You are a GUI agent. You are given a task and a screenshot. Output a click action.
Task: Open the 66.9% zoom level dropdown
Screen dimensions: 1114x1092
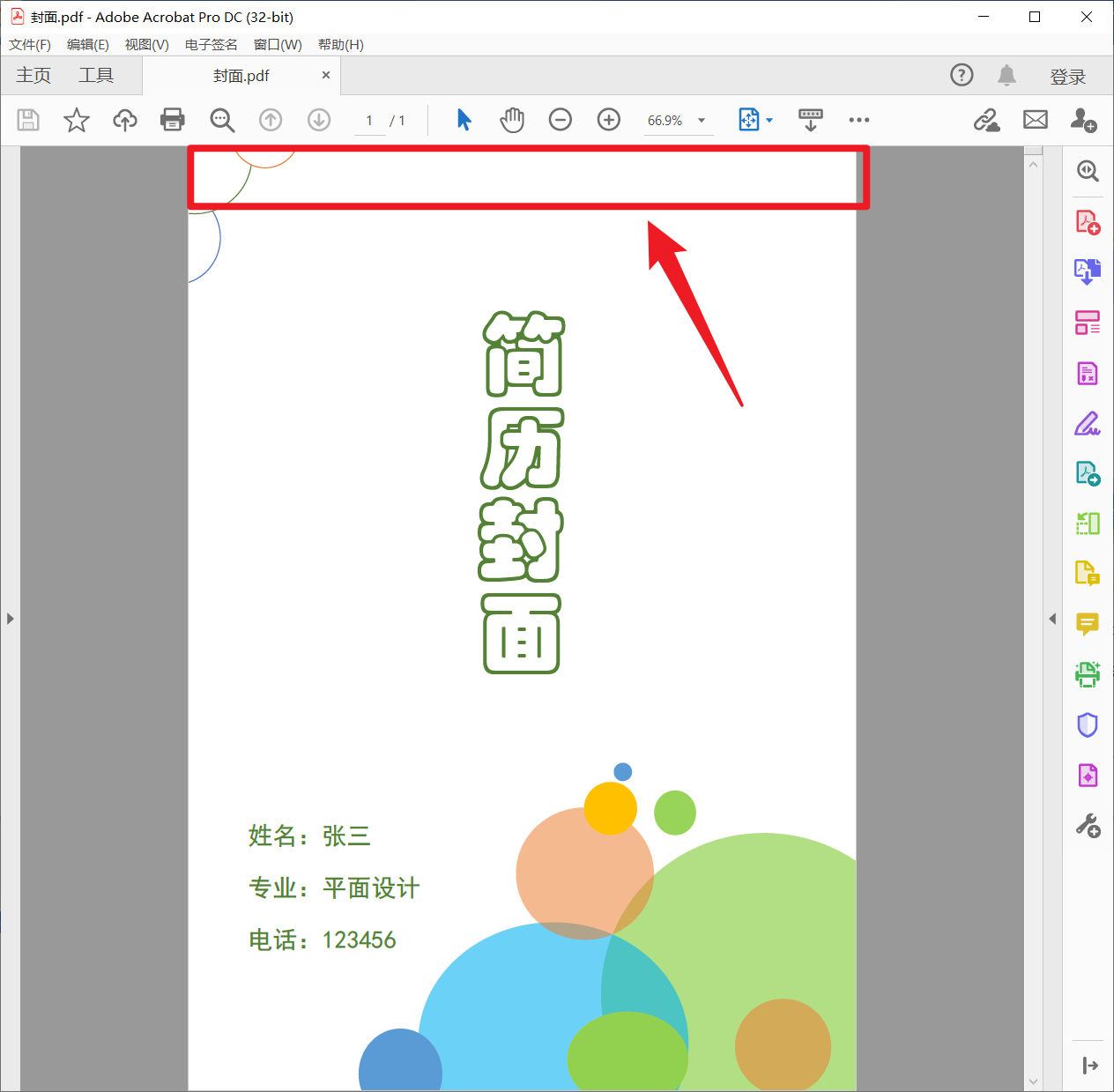tap(702, 121)
